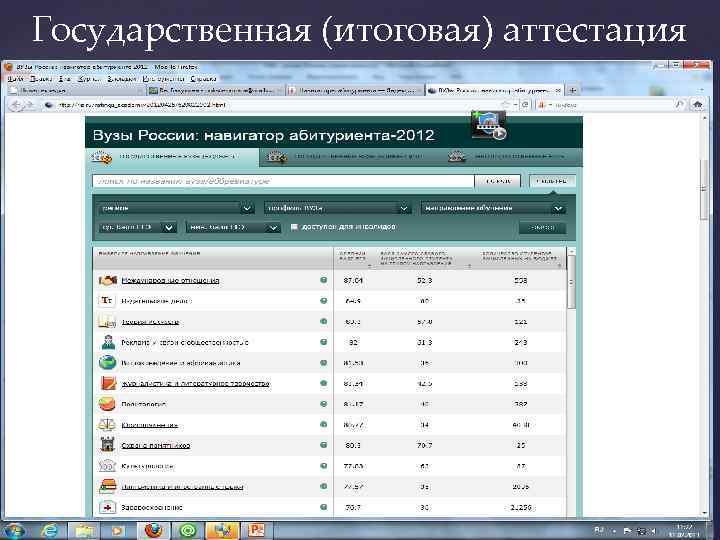This screenshot has height=540, width=720.
Task: Open the 'ср. балл ЕГЭ' dropdown
Action: click(x=137, y=227)
